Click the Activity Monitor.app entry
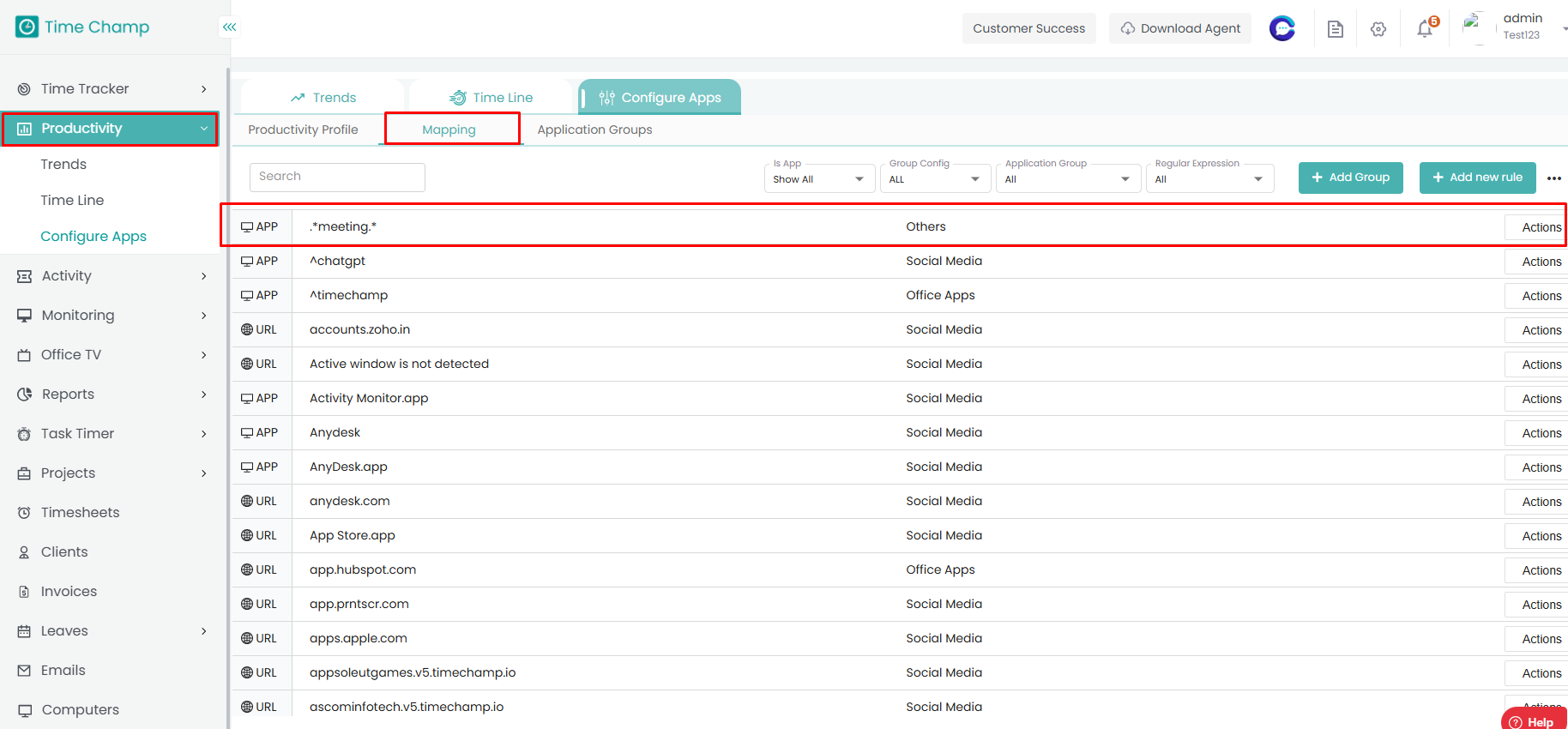Screen dimensions: 1568x729 coord(369,398)
